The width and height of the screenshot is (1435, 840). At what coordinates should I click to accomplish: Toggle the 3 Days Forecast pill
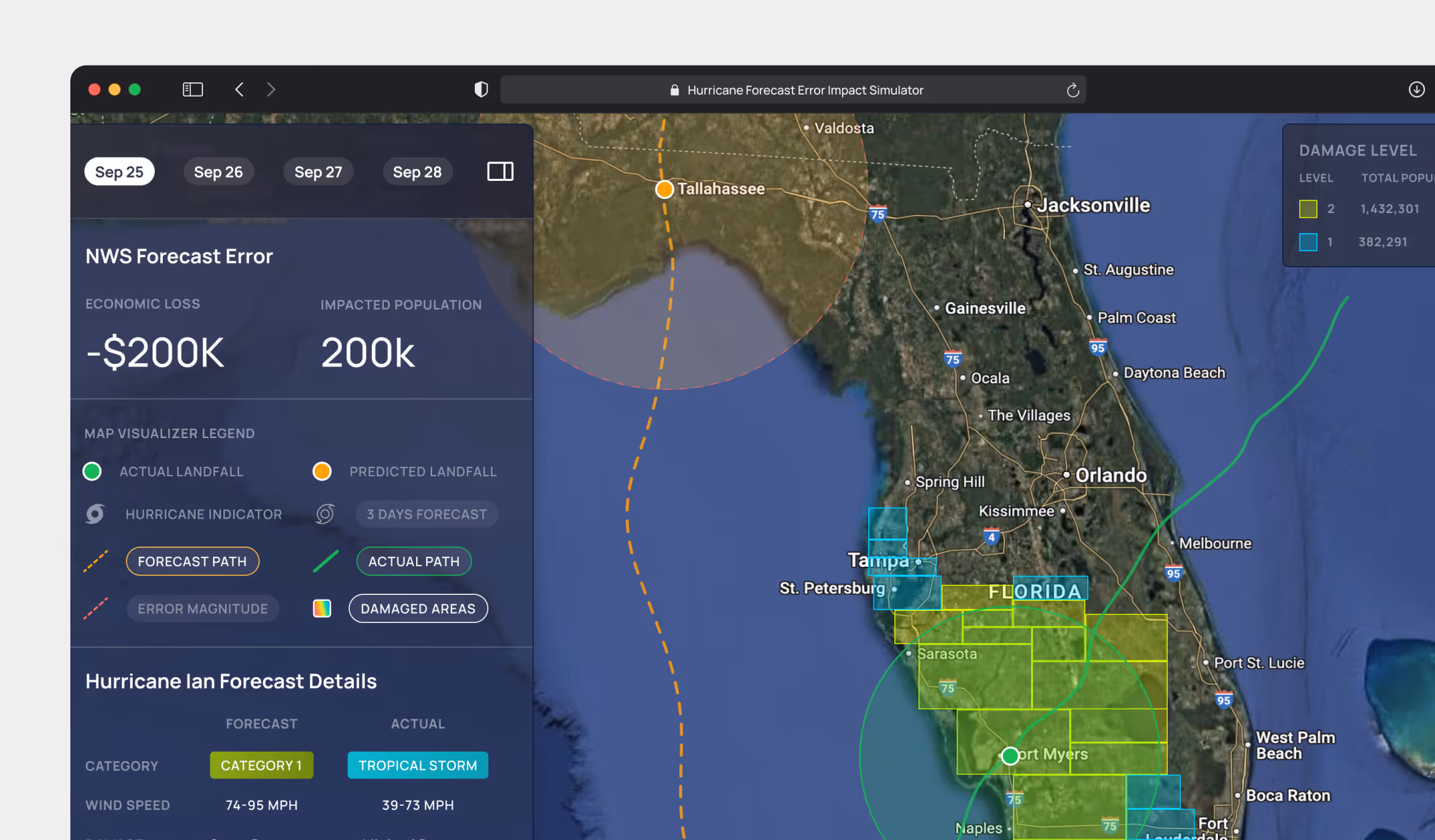pos(427,514)
